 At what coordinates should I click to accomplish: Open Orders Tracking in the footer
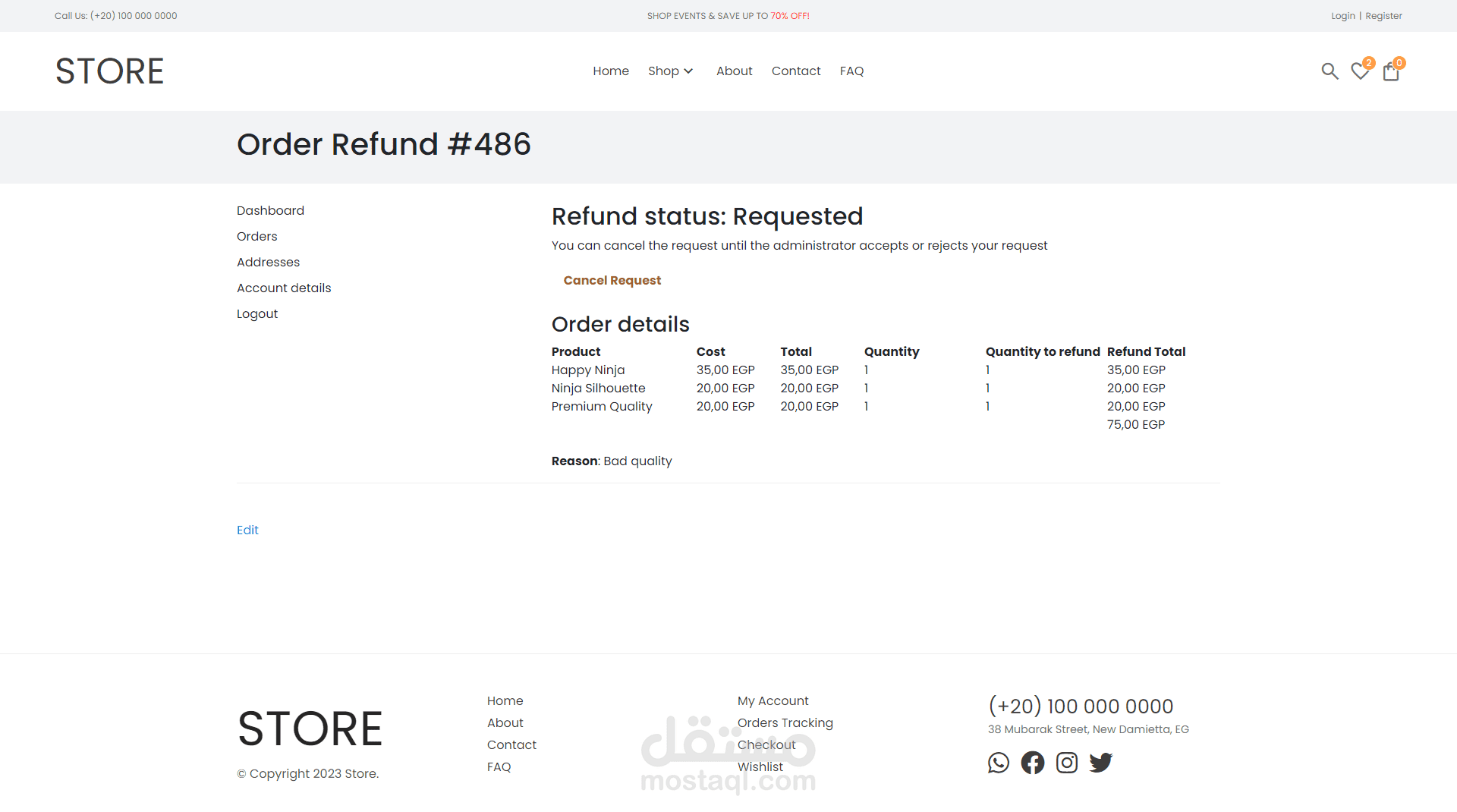click(x=785, y=722)
